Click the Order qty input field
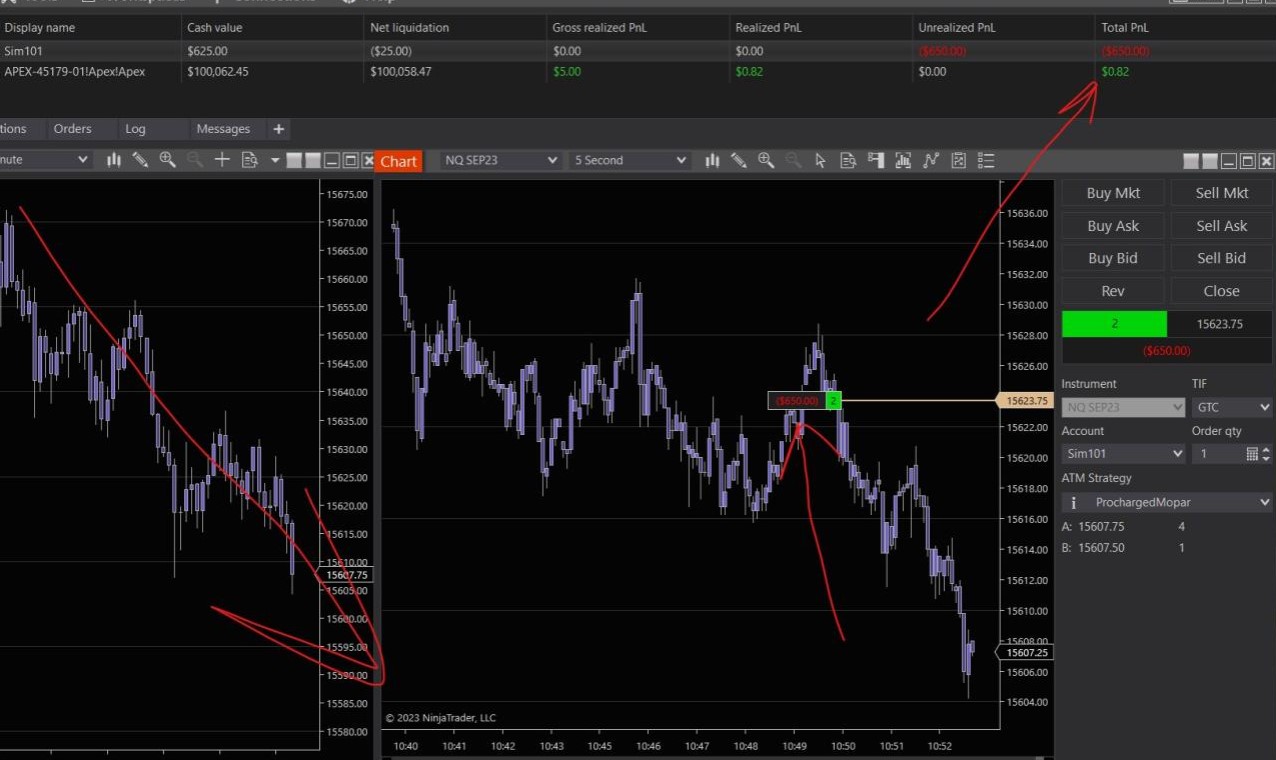This screenshot has height=760, width=1276. coord(1215,454)
